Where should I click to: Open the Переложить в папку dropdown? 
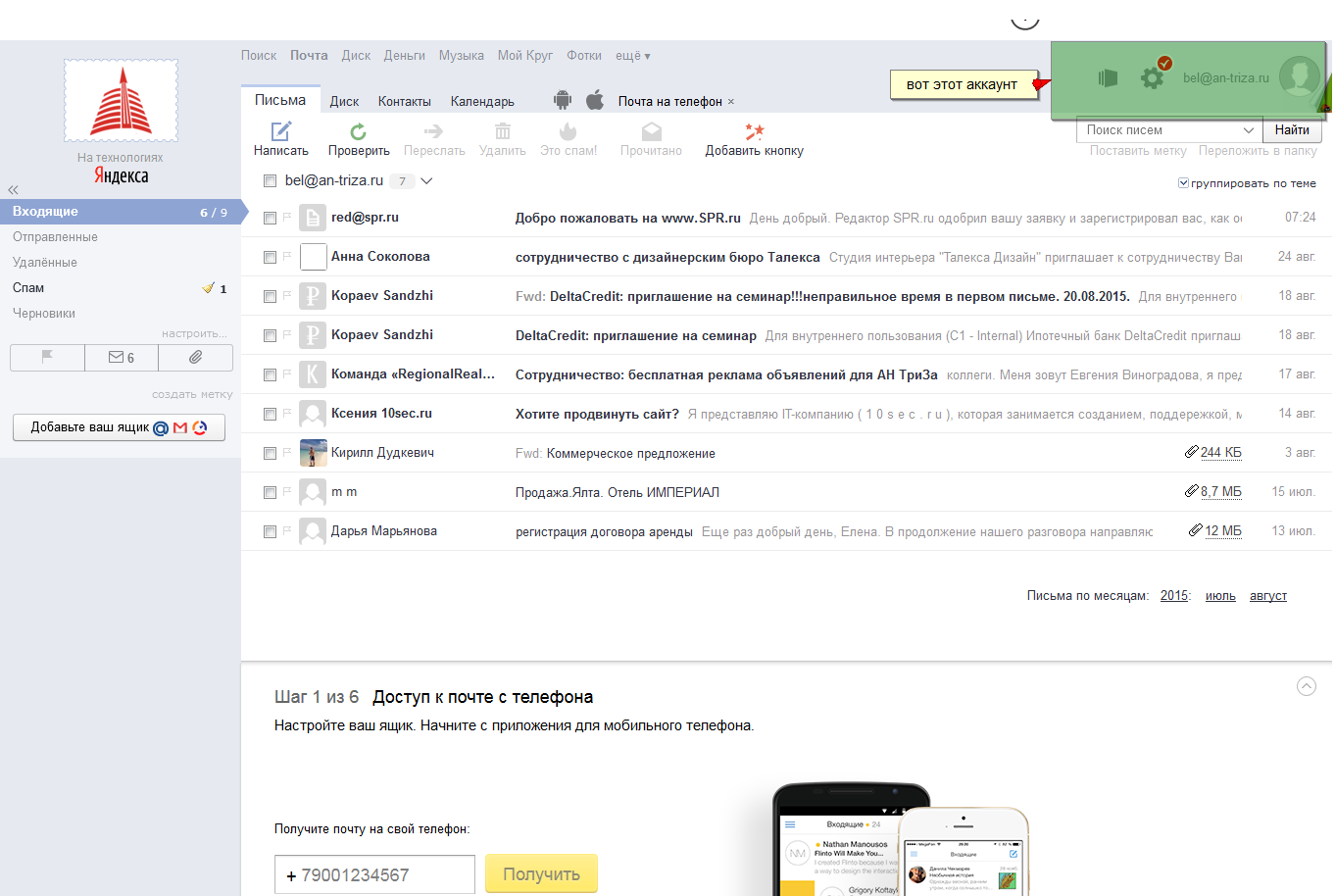pos(1258,151)
